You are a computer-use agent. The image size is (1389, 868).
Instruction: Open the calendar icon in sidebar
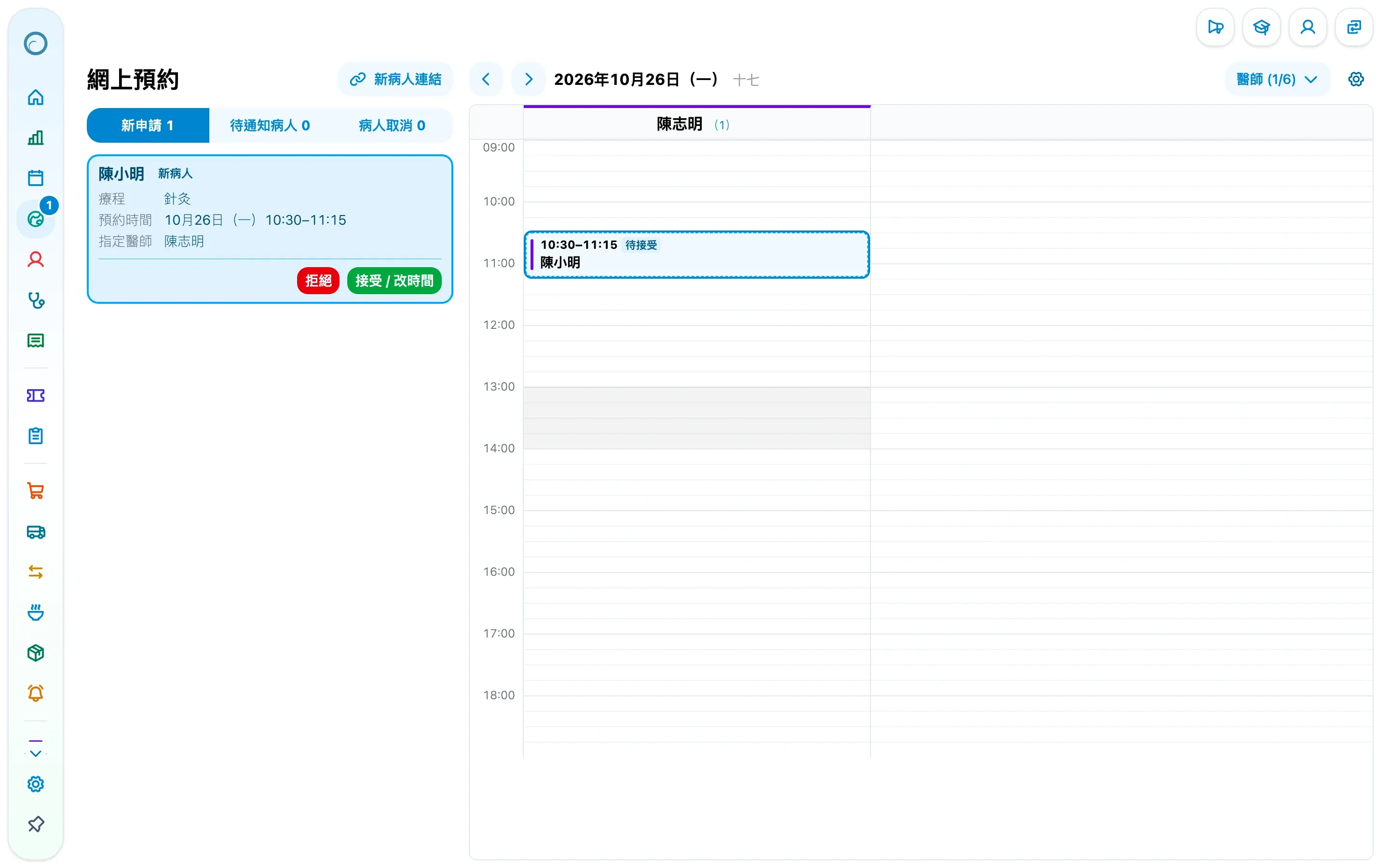click(36, 178)
